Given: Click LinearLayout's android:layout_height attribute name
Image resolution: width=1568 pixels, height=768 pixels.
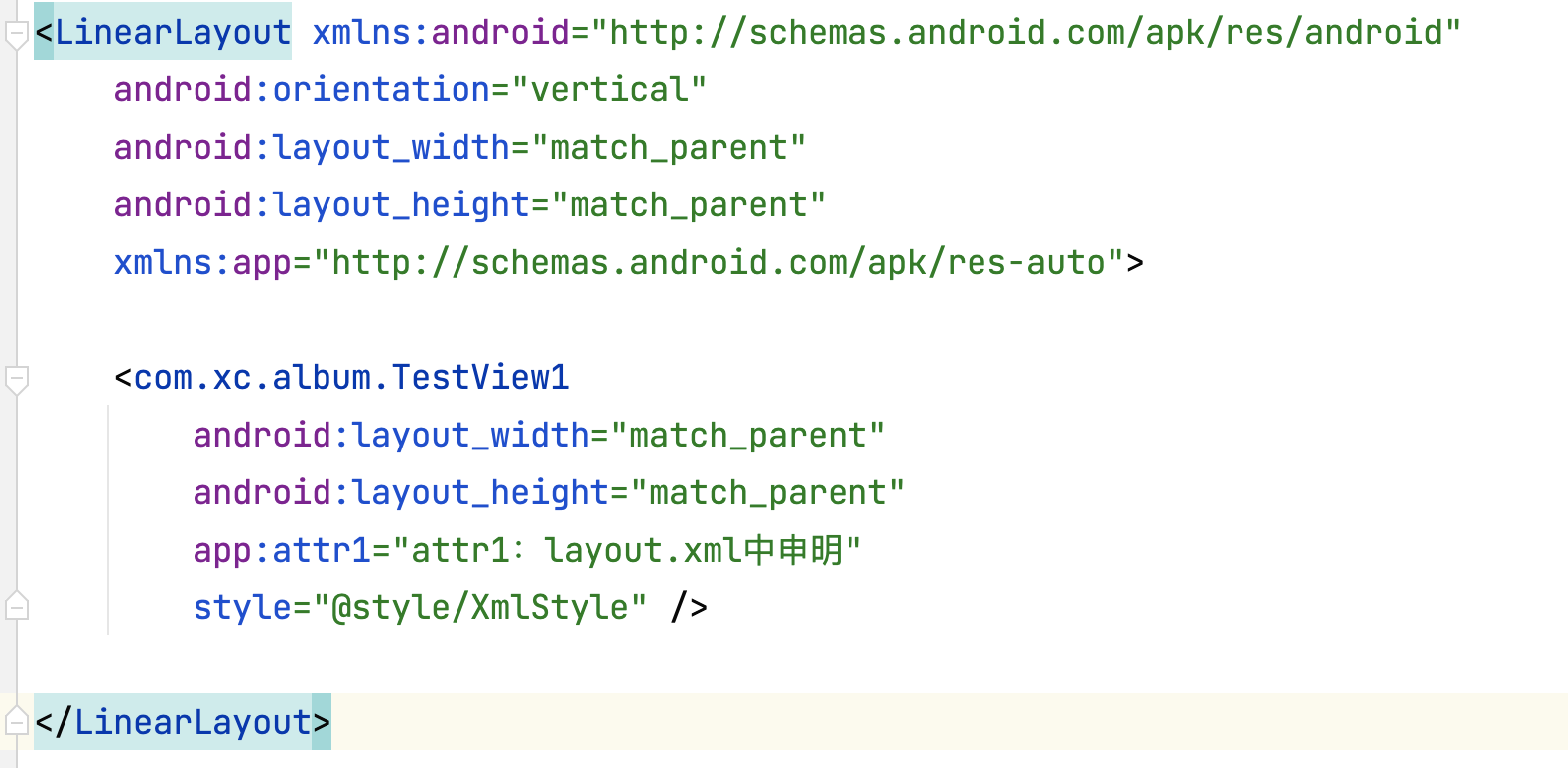Looking at the screenshot, I should (x=322, y=205).
